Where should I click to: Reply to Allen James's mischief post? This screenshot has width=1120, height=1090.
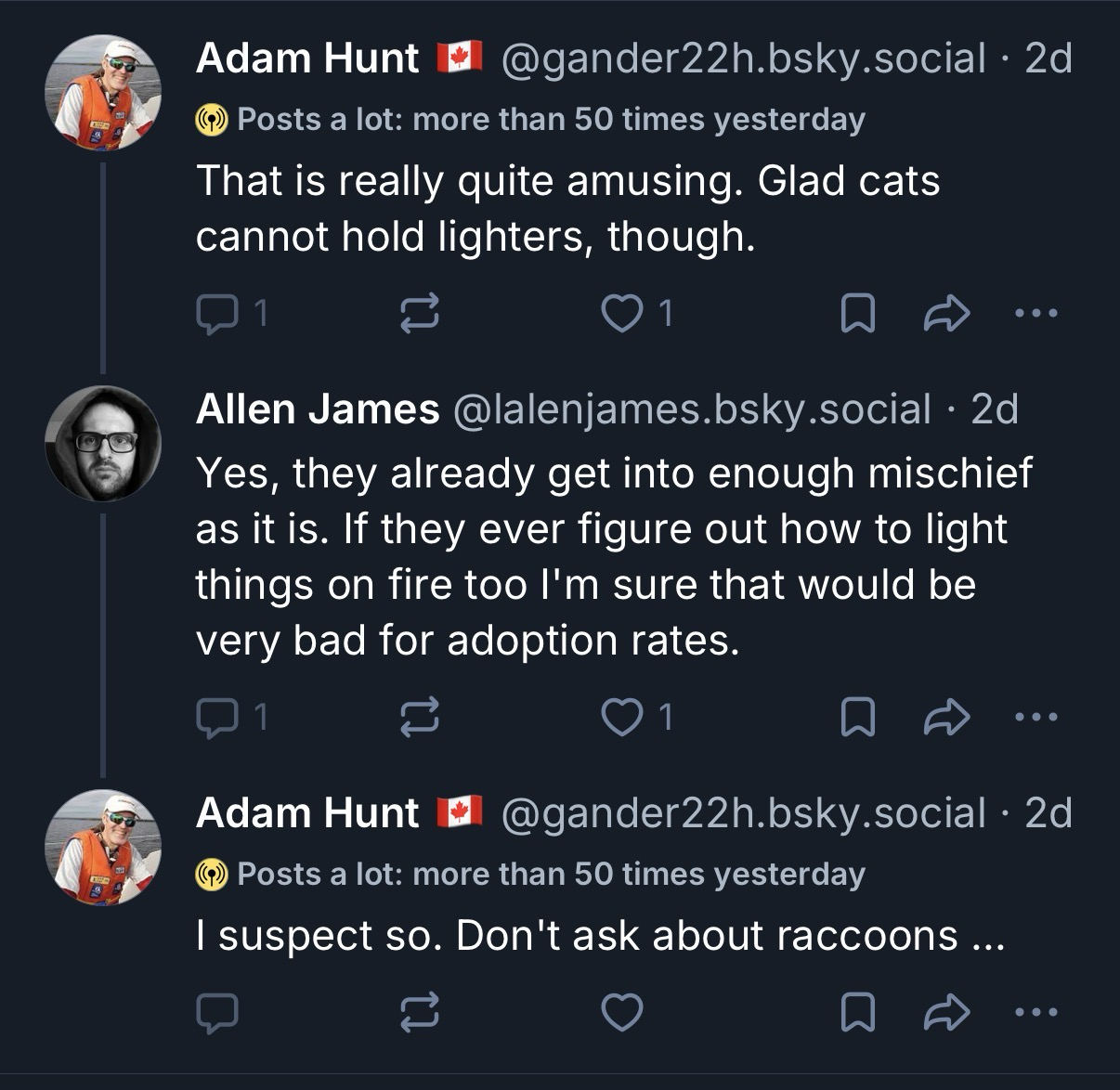click(x=217, y=717)
